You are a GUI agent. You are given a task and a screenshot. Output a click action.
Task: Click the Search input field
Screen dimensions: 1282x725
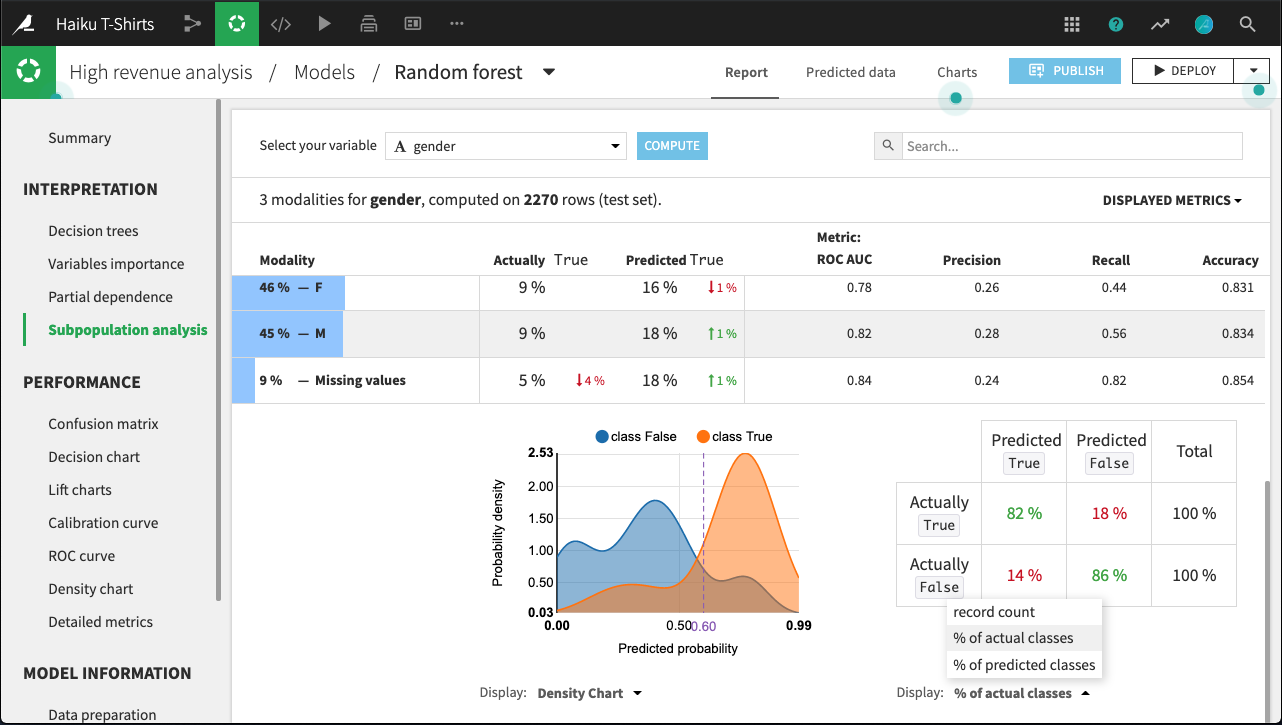click(x=1072, y=146)
